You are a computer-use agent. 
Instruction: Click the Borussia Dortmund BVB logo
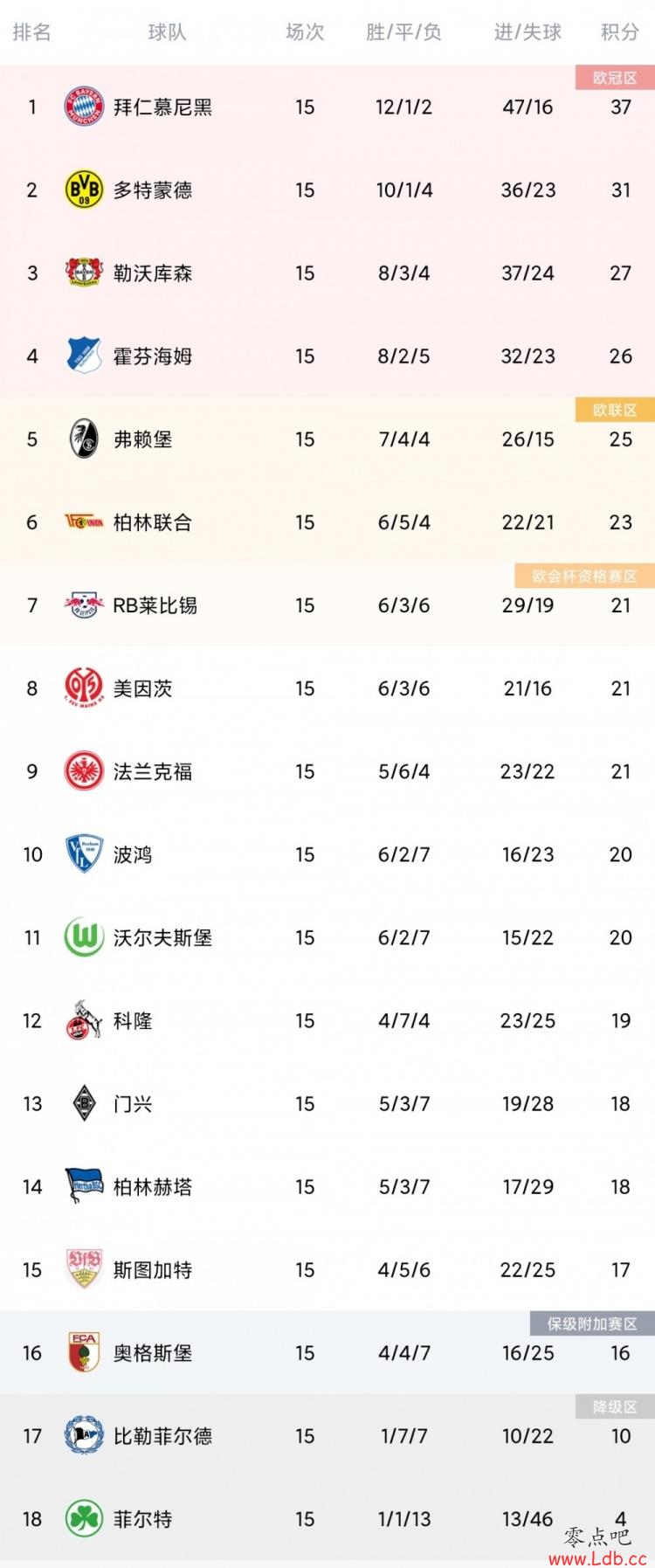(85, 190)
